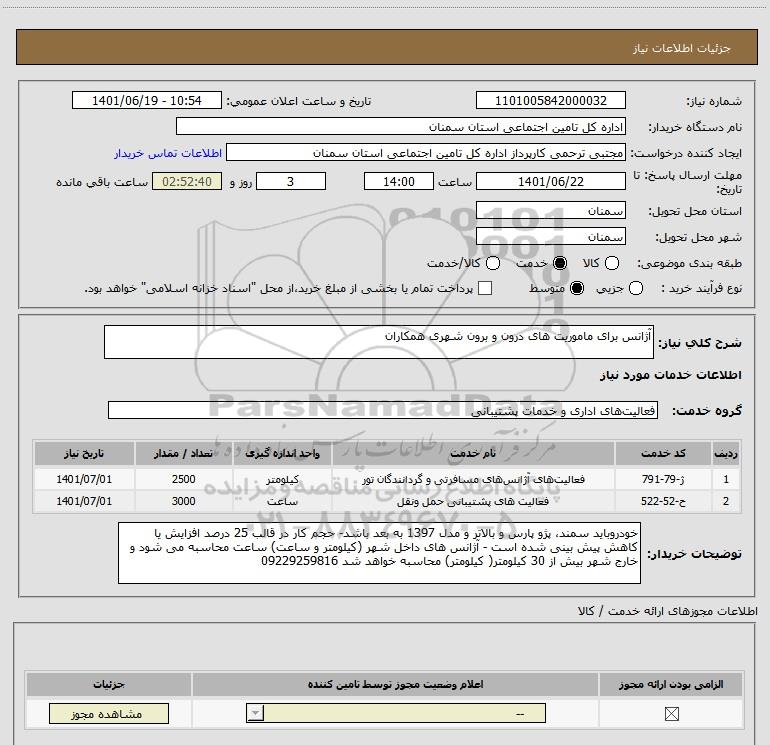Click the ساعت unit cell in row 2

282,501
